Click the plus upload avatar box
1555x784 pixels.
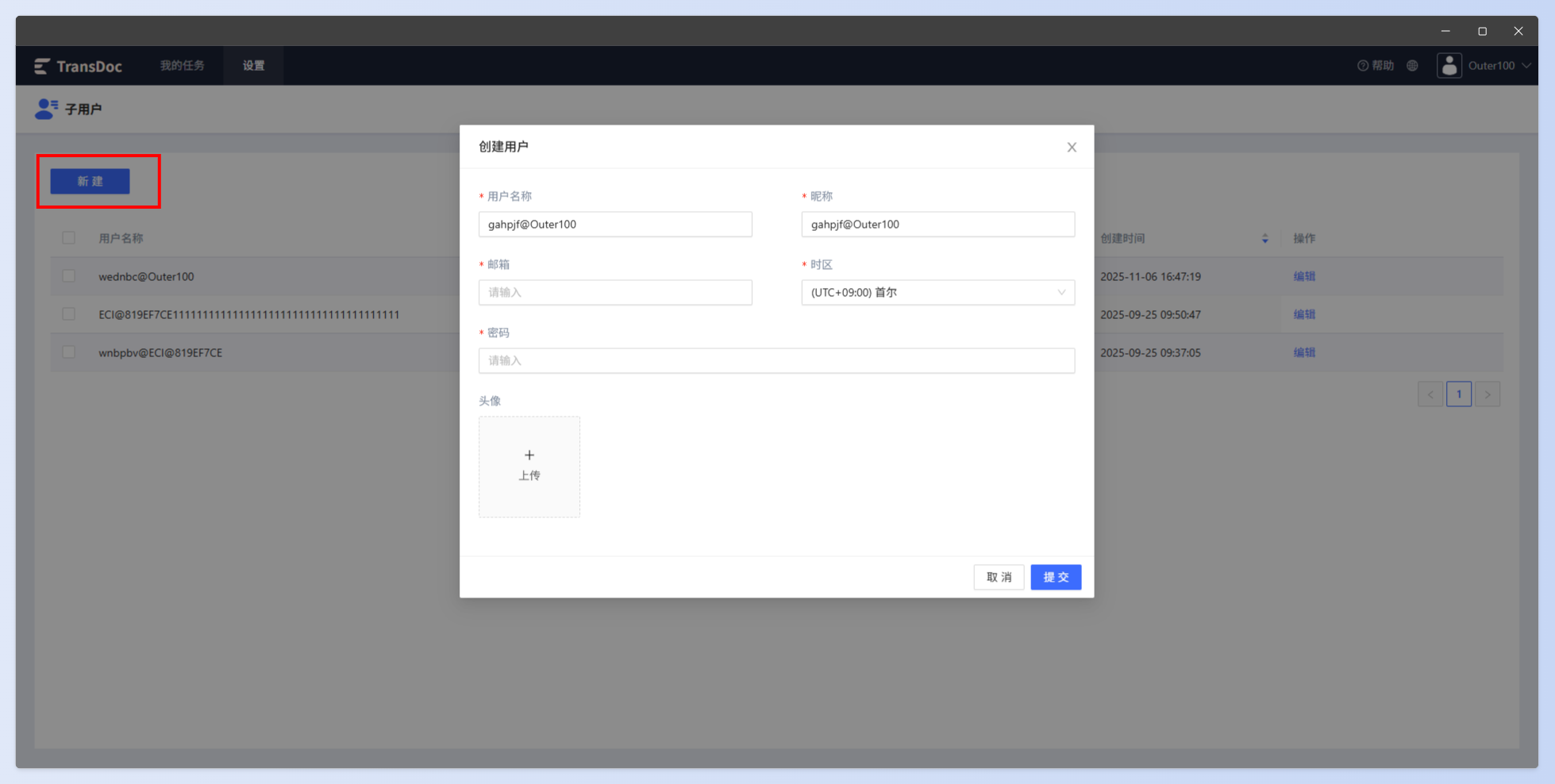coord(529,467)
